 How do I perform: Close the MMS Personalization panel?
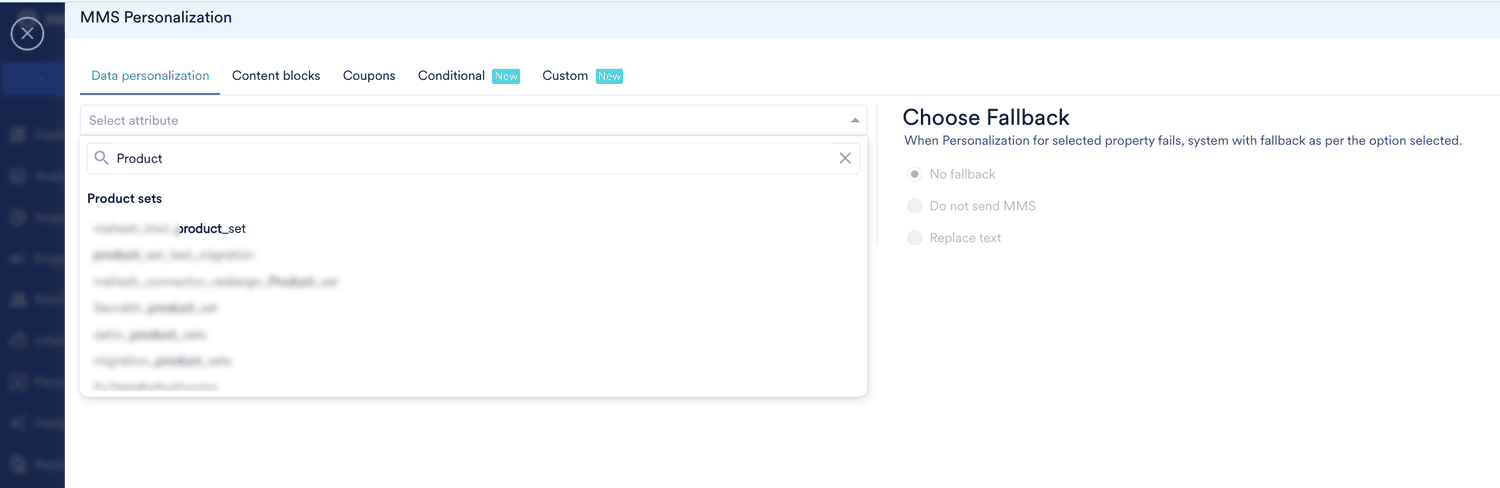27,34
